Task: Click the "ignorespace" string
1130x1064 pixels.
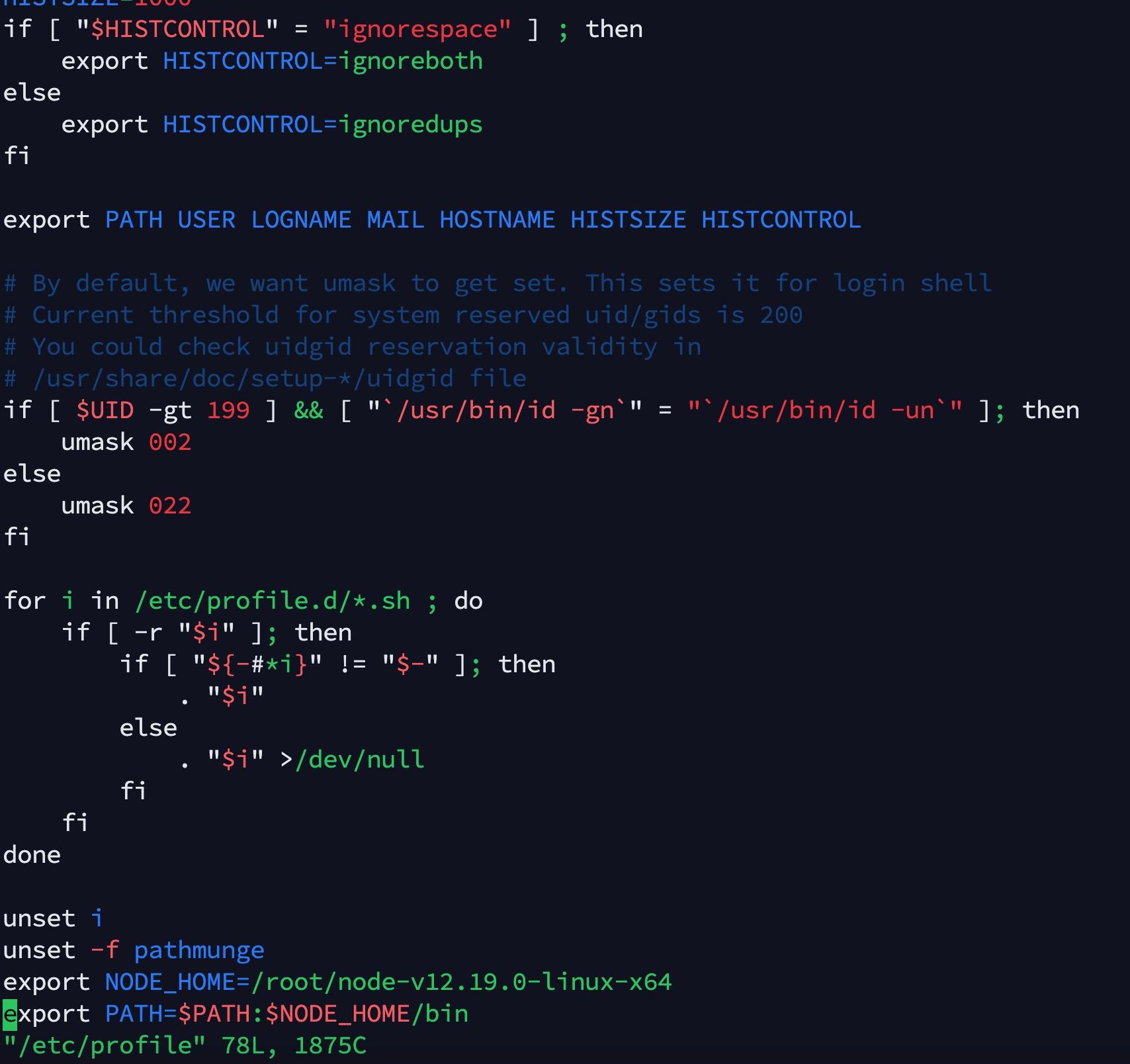Action: pos(417,29)
